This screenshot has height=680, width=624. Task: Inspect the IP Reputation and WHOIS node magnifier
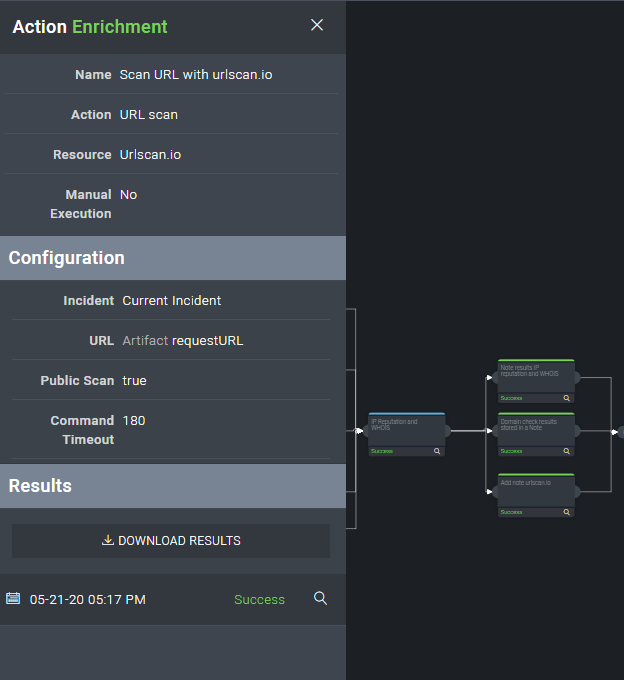[x=437, y=451]
